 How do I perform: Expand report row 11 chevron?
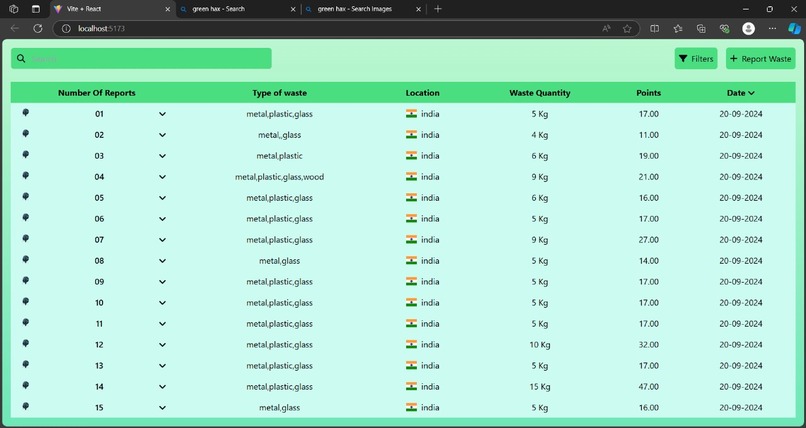(x=162, y=324)
